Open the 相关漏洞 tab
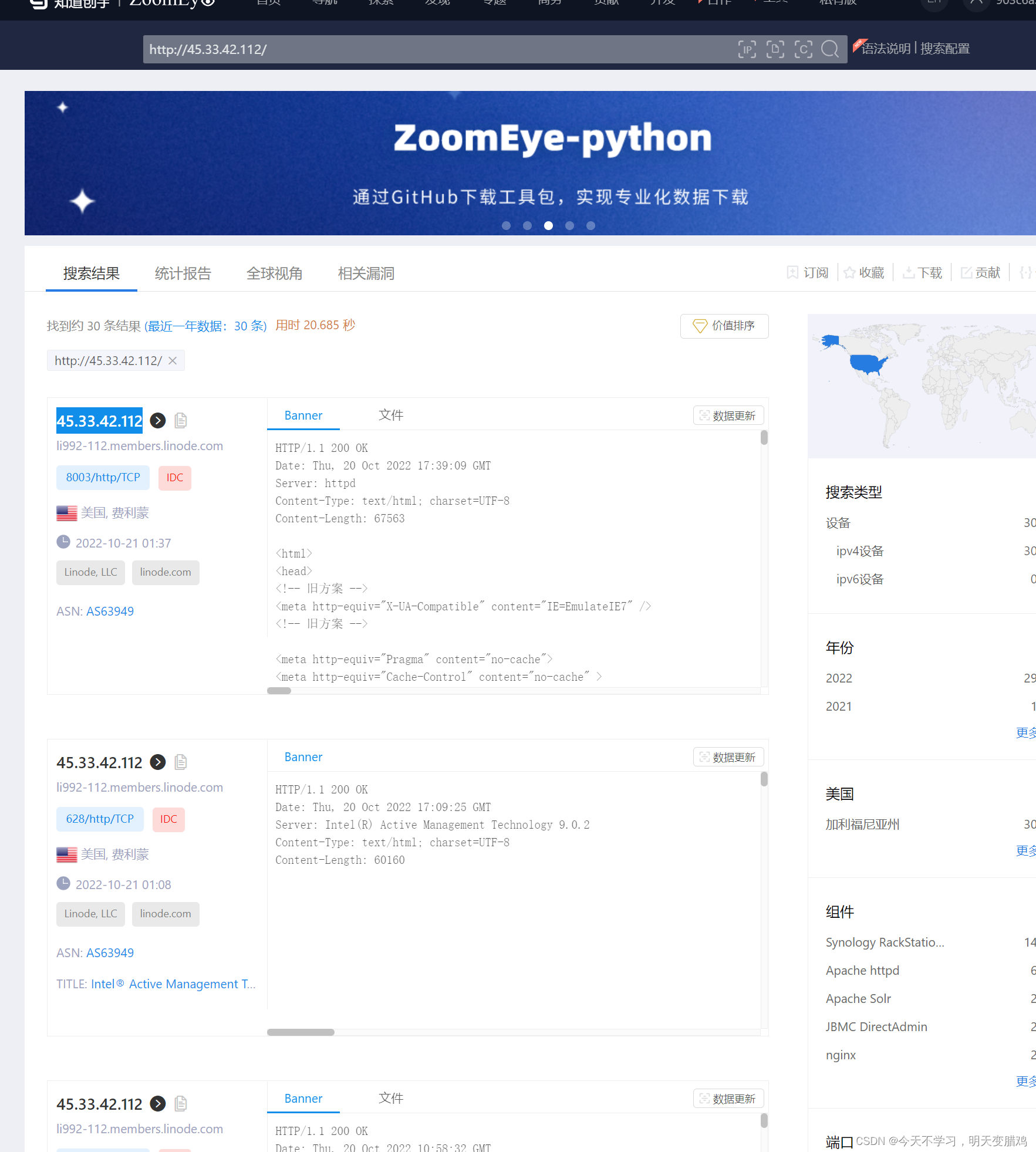The image size is (1036, 1152). click(x=366, y=273)
